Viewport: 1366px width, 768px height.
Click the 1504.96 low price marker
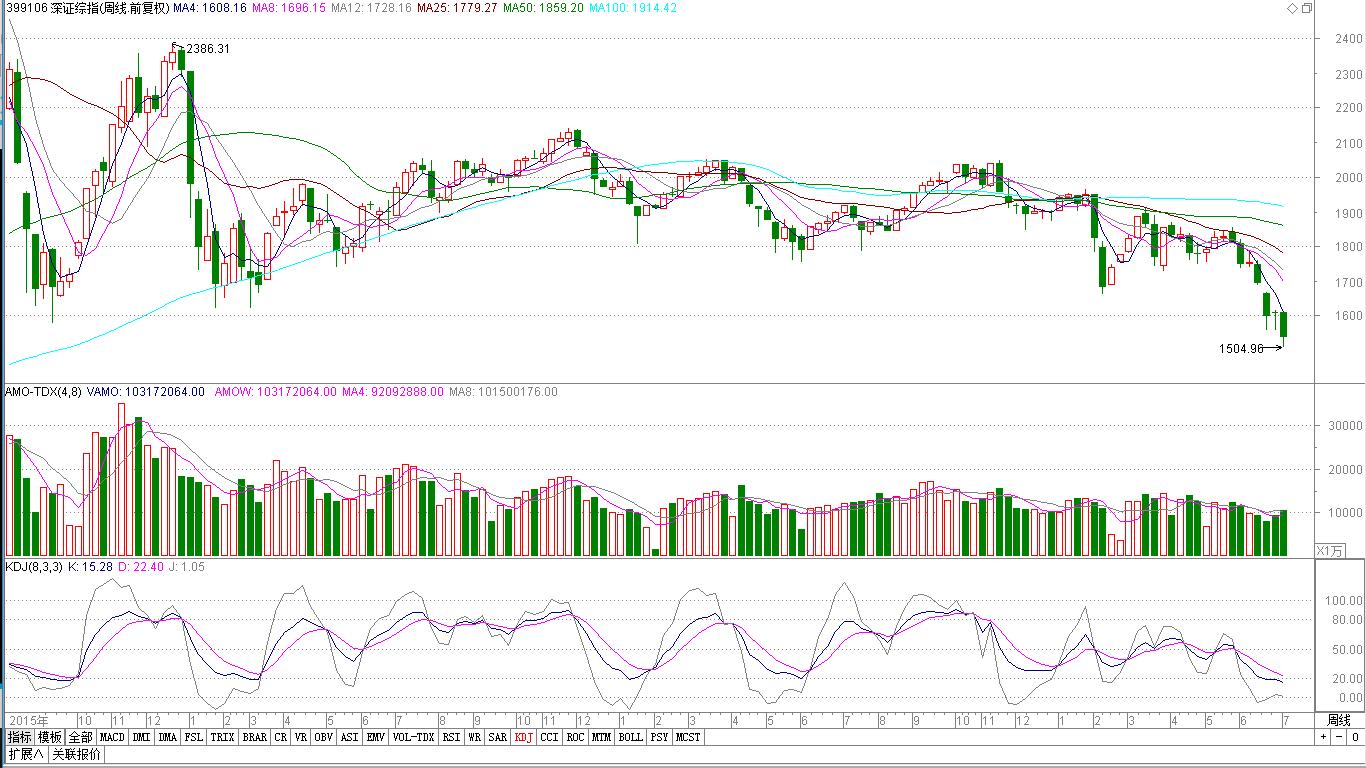point(1241,349)
